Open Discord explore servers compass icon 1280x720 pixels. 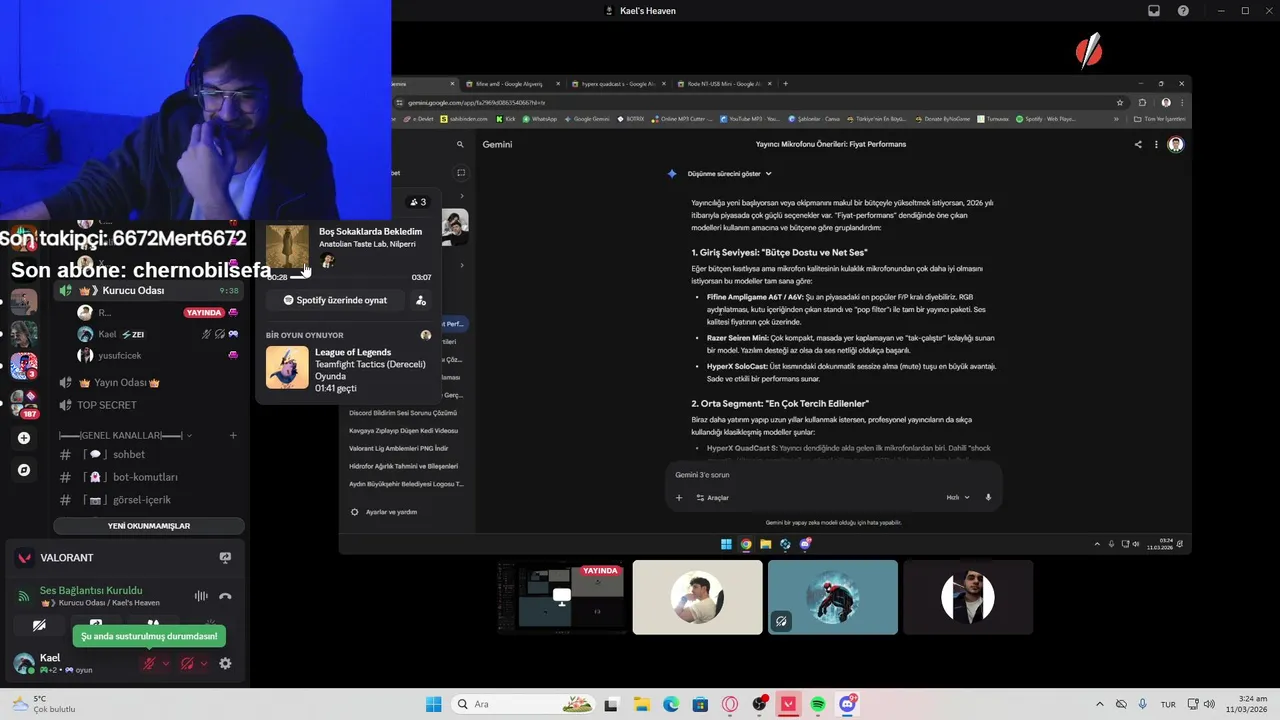[24, 470]
